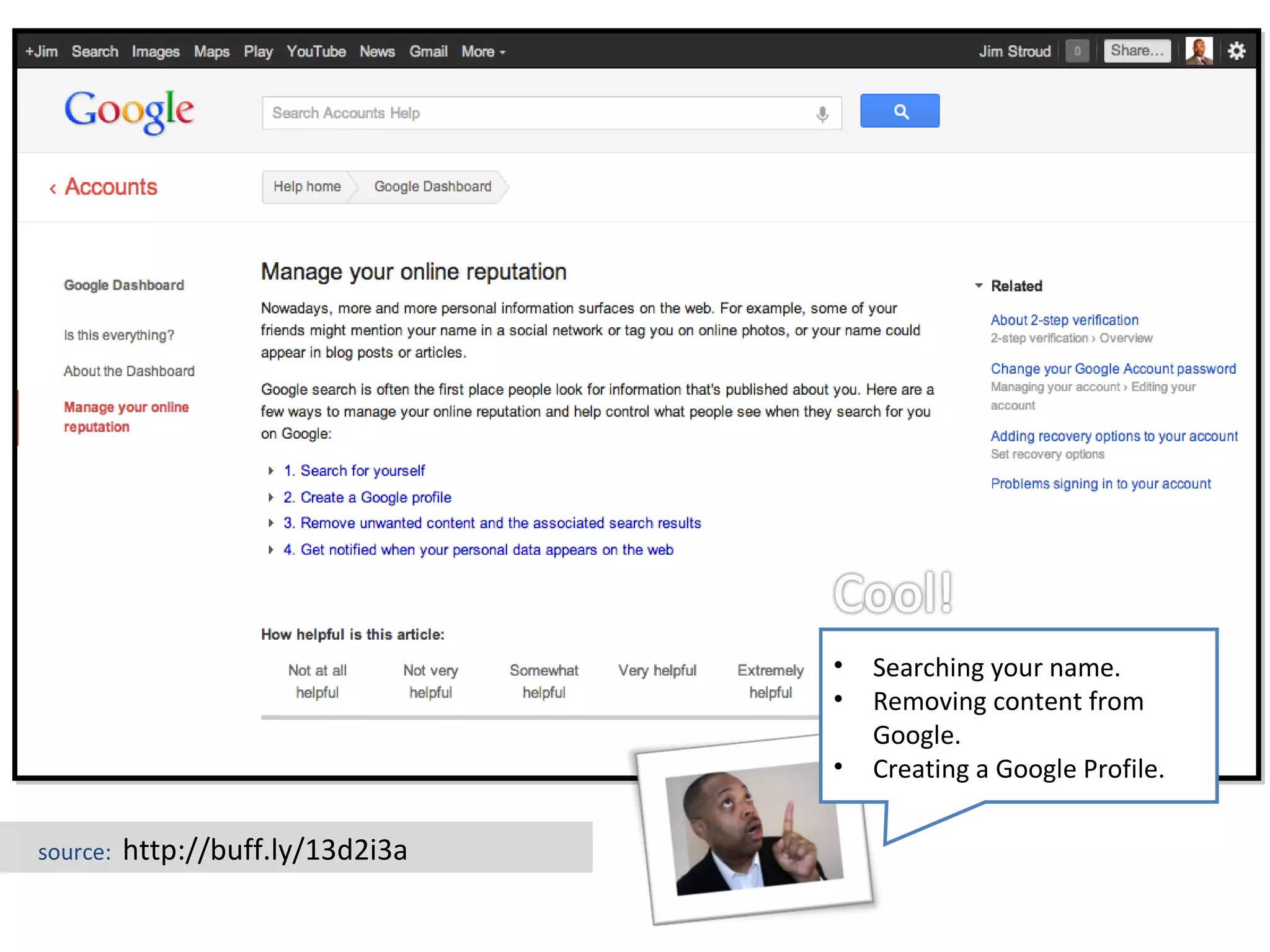The height and width of the screenshot is (952, 1270).
Task: Open Maps from the top bar
Action: pyautogui.click(x=211, y=51)
